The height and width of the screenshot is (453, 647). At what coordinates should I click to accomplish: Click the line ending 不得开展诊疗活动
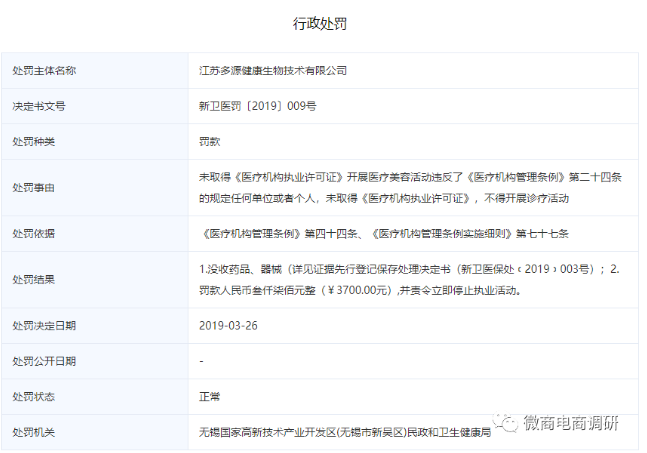pyautogui.click(x=384, y=198)
